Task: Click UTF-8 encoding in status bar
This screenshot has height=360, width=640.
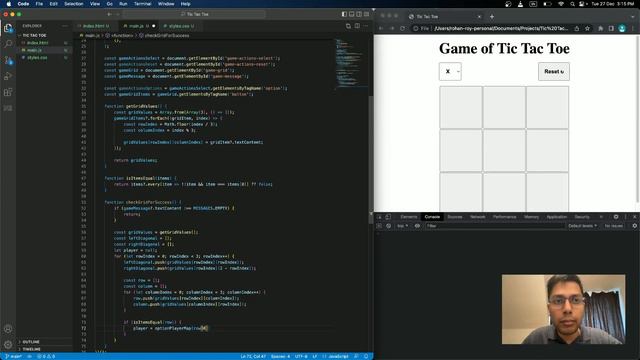Action: coord(301,356)
